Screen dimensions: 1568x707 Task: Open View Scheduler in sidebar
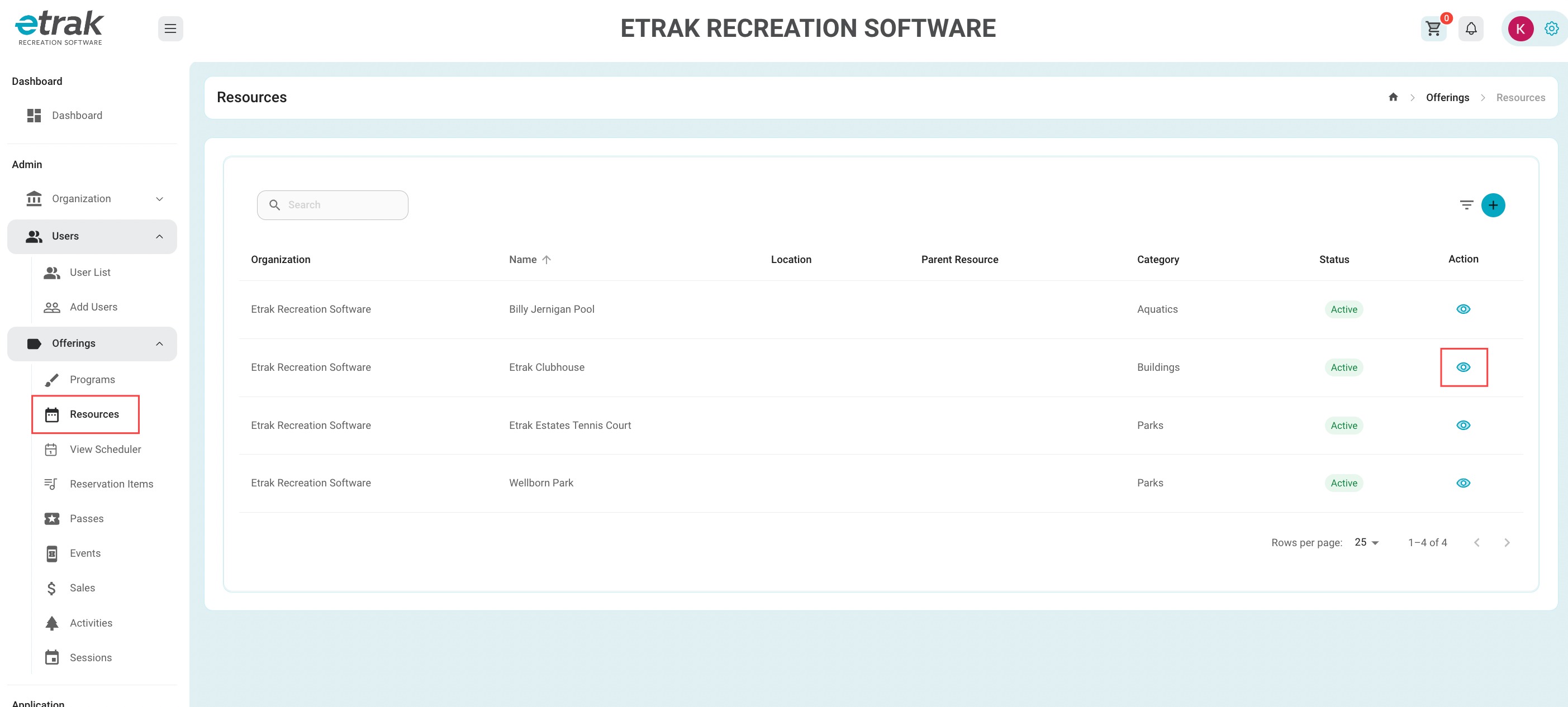[105, 450]
